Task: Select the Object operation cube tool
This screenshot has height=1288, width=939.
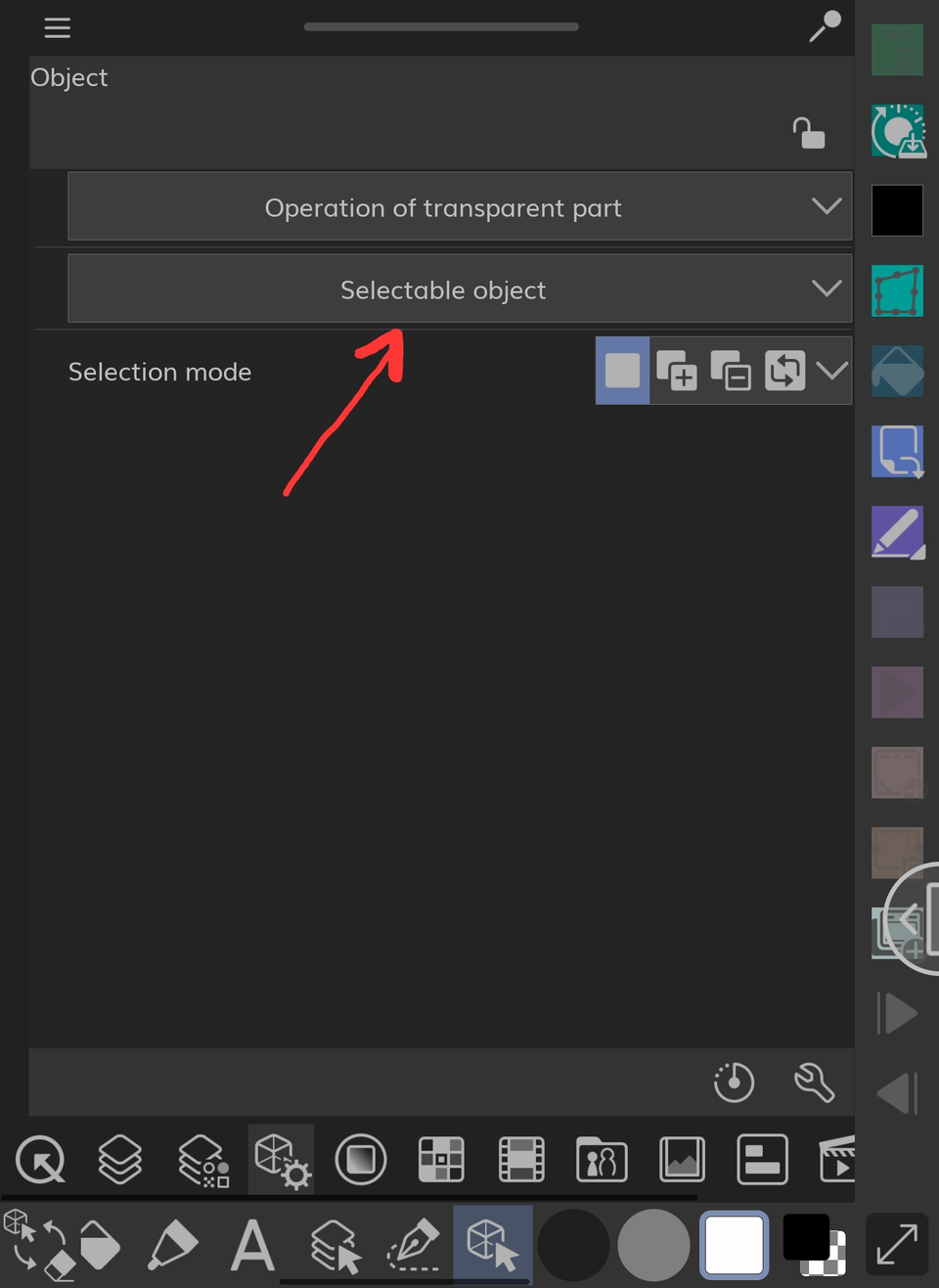Action: pyautogui.click(x=492, y=1244)
